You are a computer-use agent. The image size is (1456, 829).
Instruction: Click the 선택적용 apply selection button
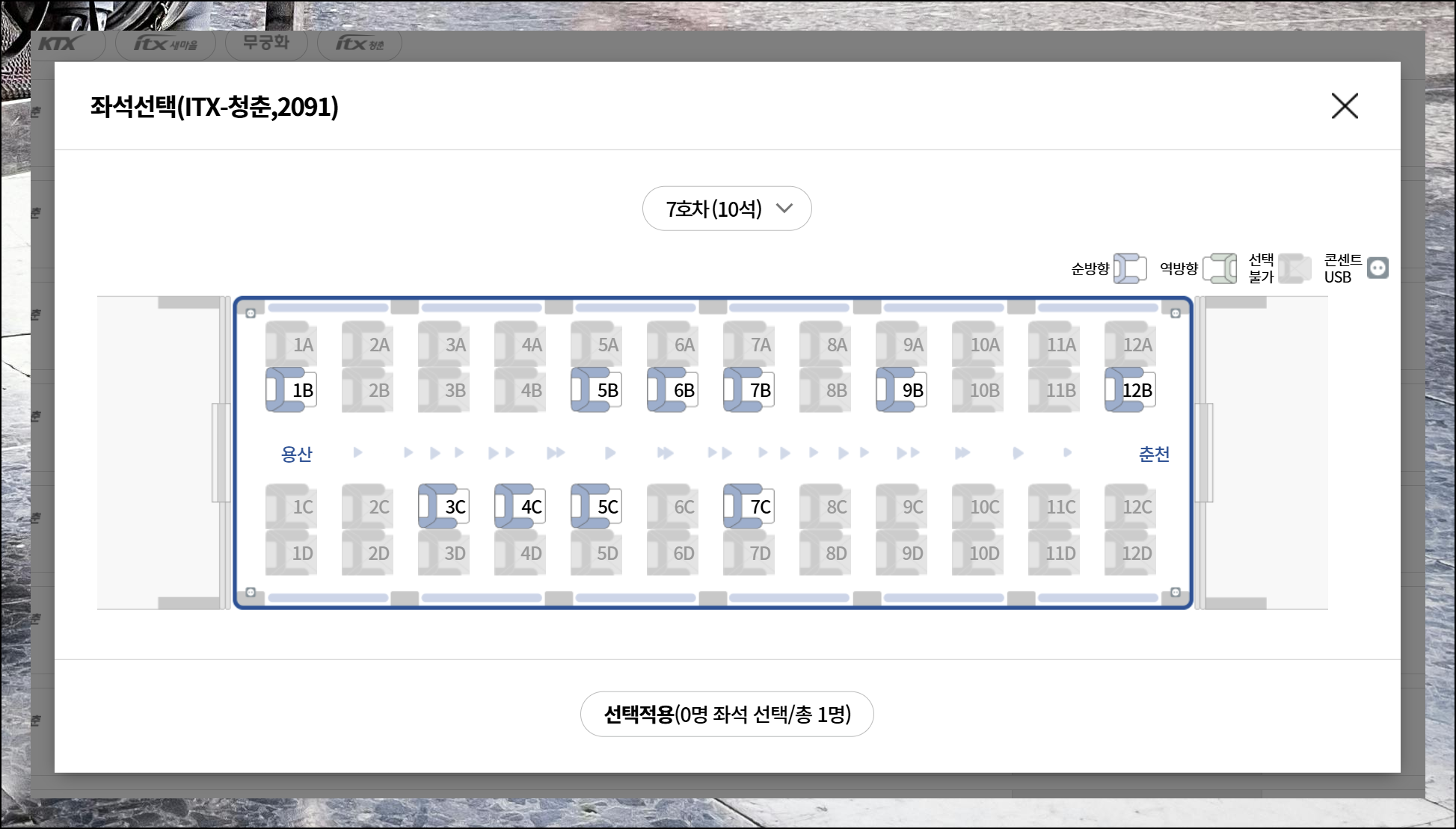coord(726,714)
